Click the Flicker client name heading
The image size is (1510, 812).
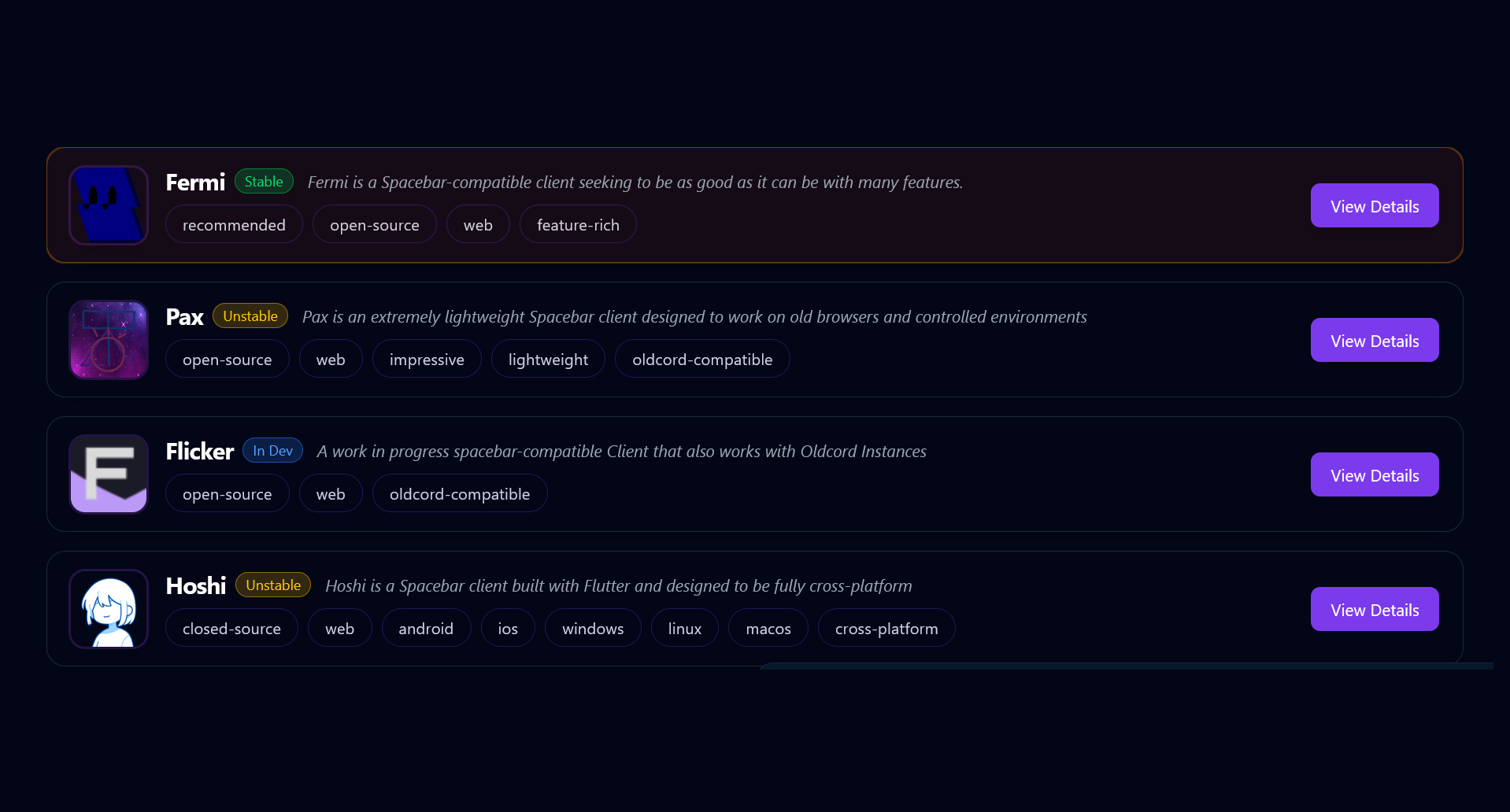pyautogui.click(x=200, y=452)
